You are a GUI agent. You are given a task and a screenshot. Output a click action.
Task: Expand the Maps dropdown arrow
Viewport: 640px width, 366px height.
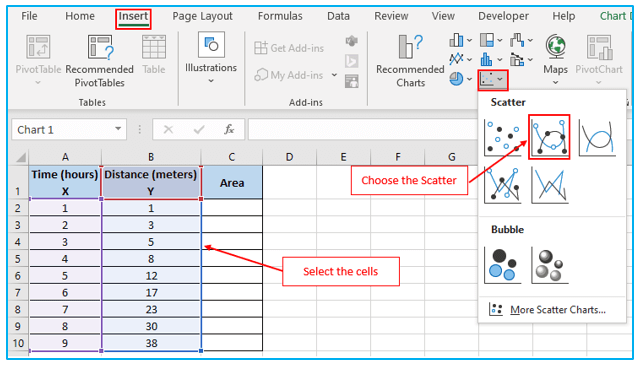[x=556, y=82]
